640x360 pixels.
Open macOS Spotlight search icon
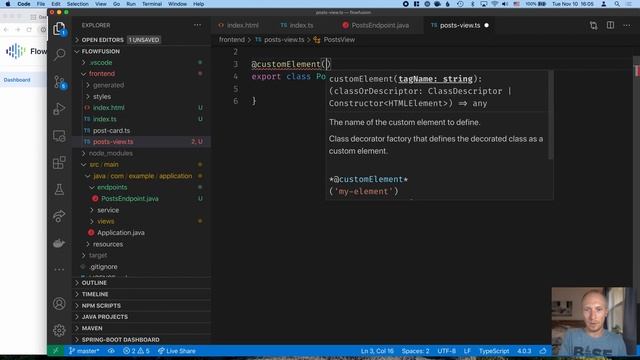617,4
